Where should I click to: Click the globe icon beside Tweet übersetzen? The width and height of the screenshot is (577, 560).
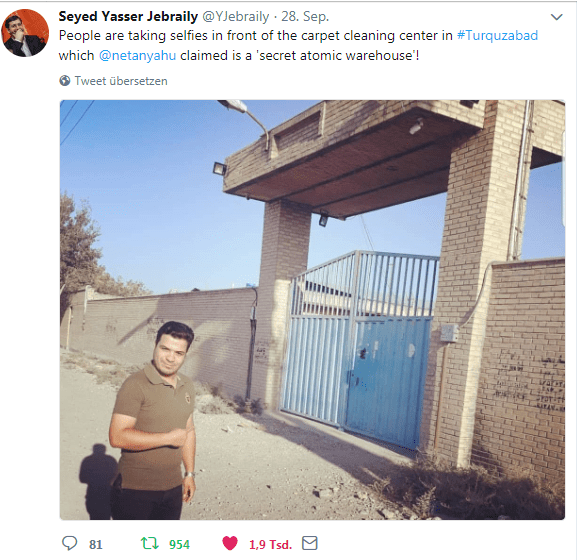[x=65, y=81]
